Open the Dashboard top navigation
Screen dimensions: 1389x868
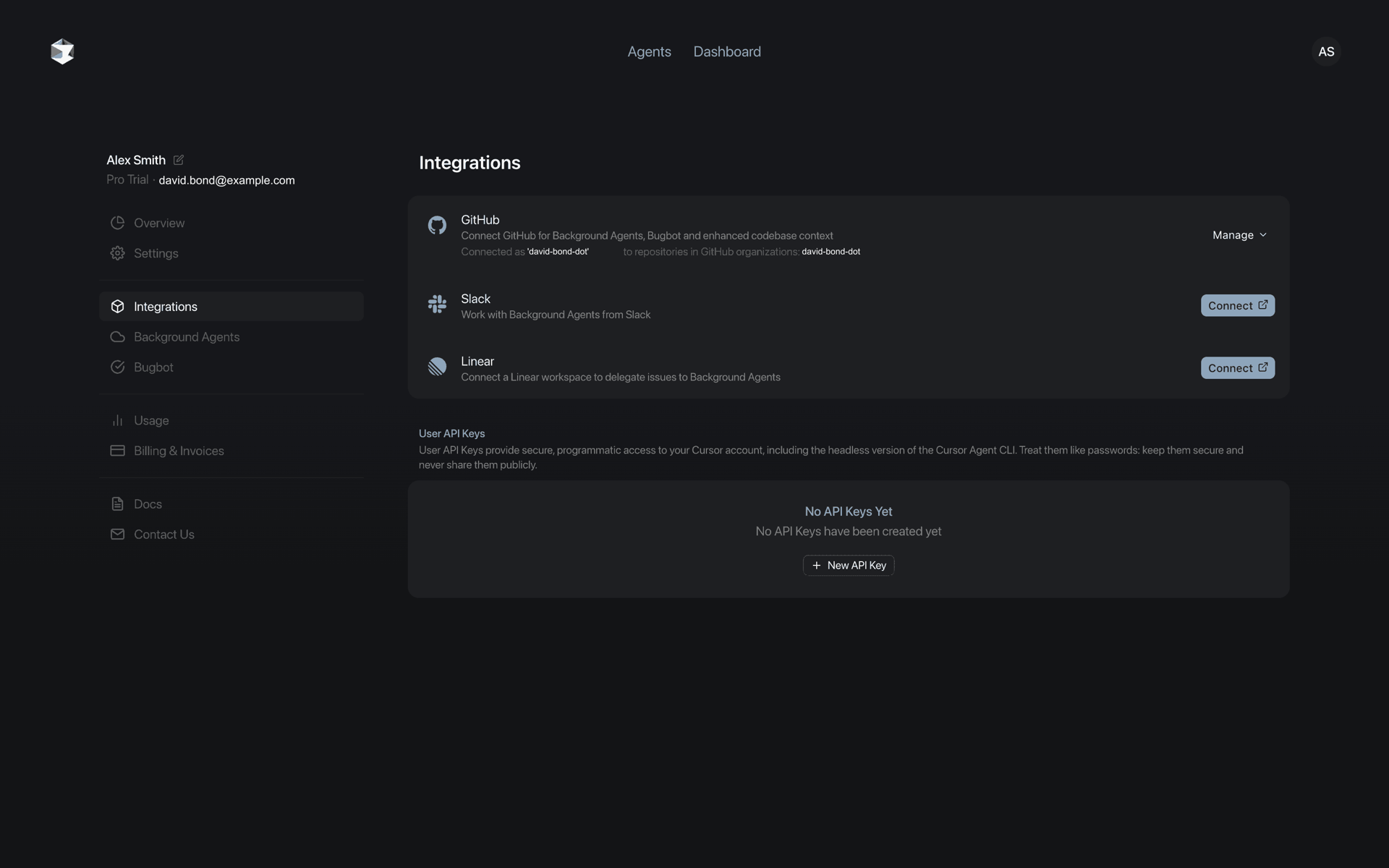click(x=727, y=52)
